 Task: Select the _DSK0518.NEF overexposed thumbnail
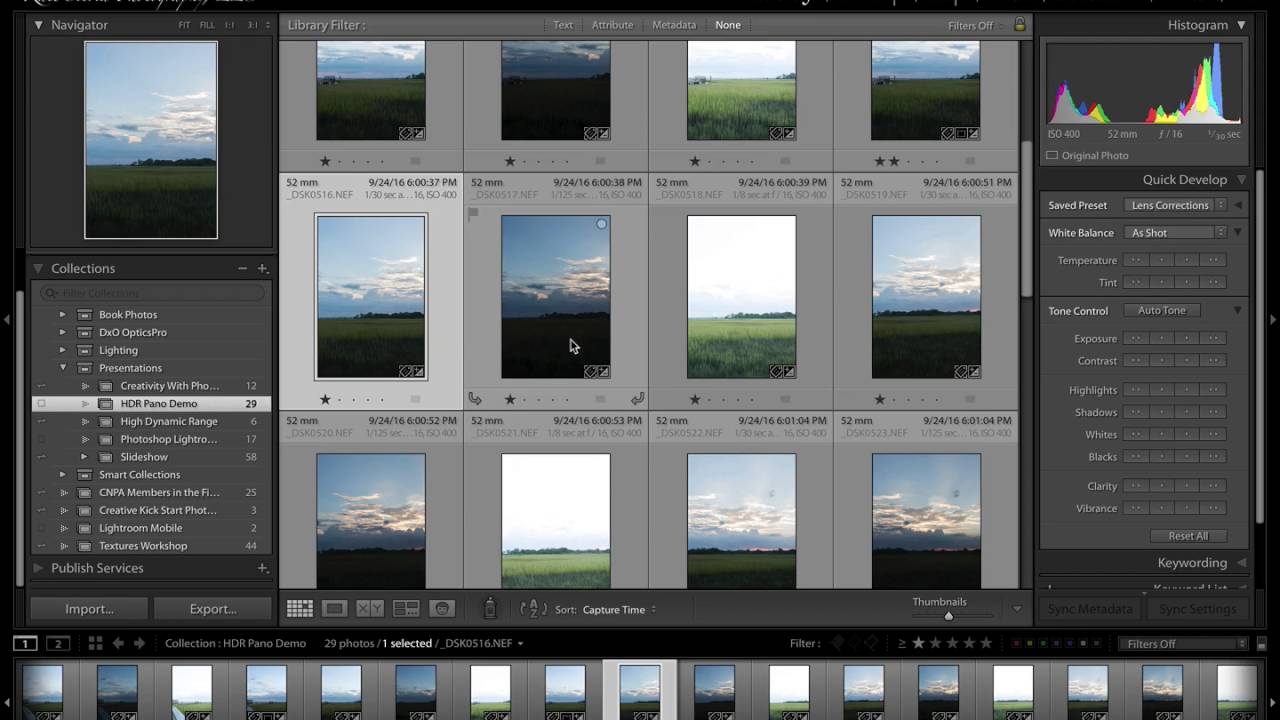point(741,297)
